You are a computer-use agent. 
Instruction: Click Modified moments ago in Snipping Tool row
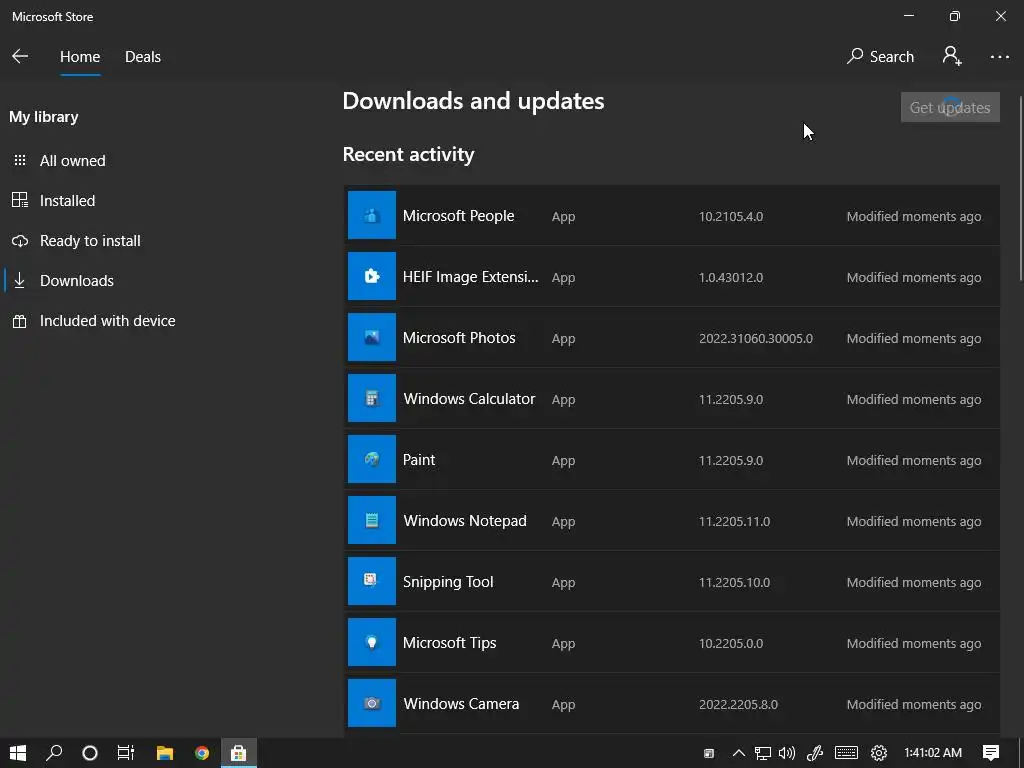tap(914, 583)
